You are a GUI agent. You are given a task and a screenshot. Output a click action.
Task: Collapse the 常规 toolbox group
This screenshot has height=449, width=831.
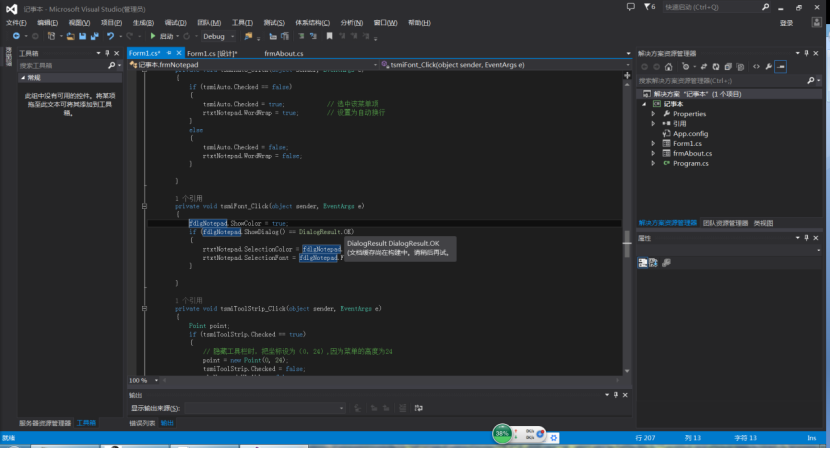tap(23, 77)
